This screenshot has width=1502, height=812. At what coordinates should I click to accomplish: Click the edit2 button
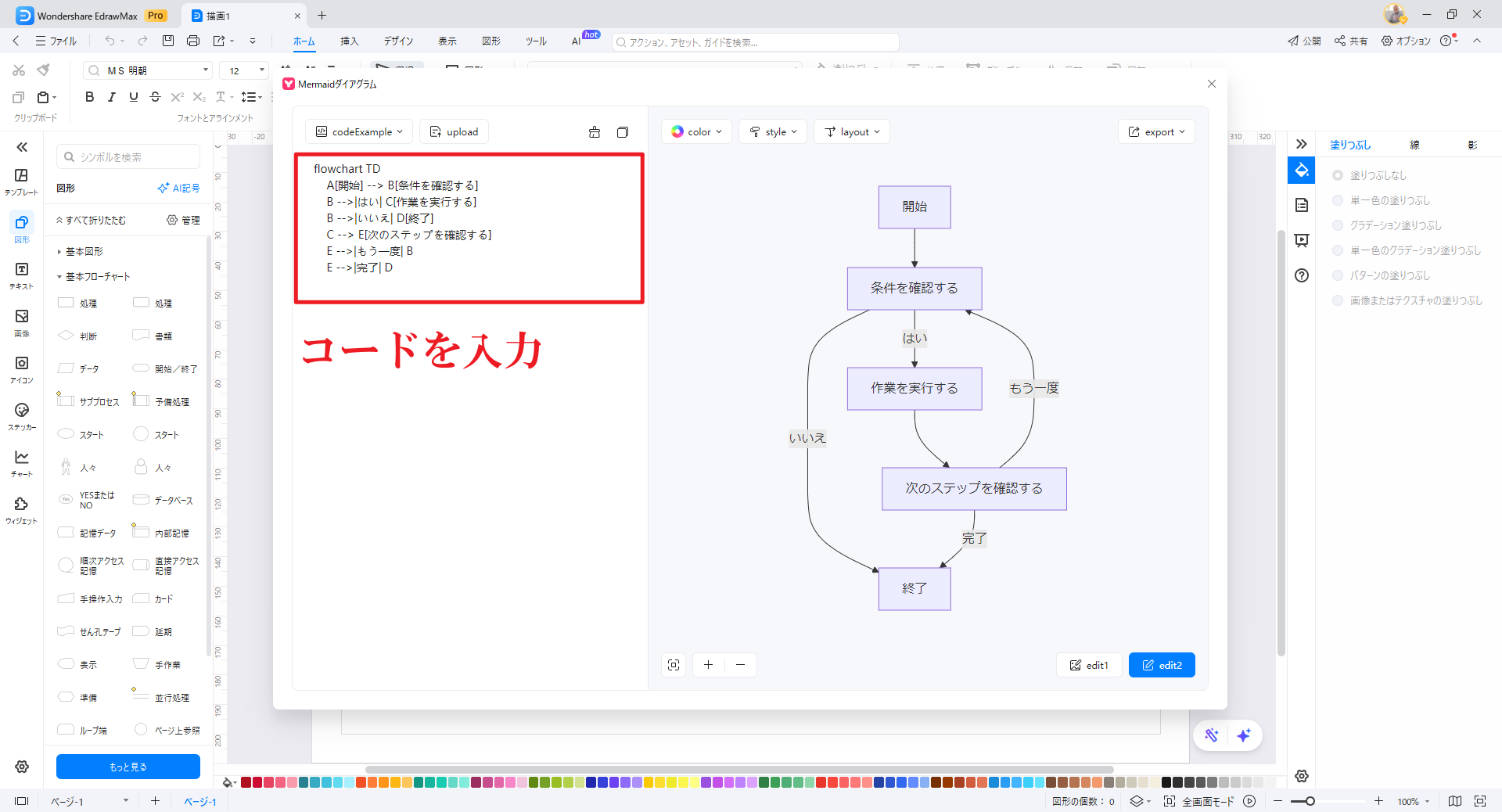[1162, 665]
